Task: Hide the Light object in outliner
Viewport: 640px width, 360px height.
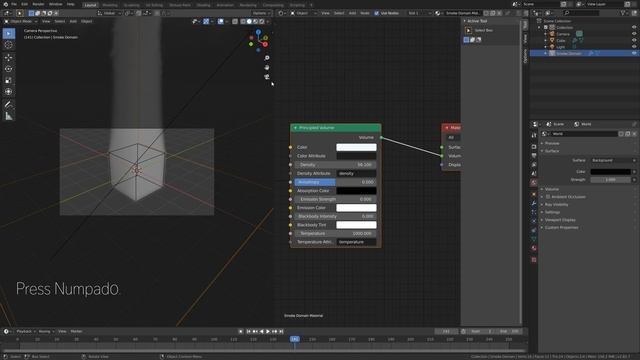Action: [634, 47]
